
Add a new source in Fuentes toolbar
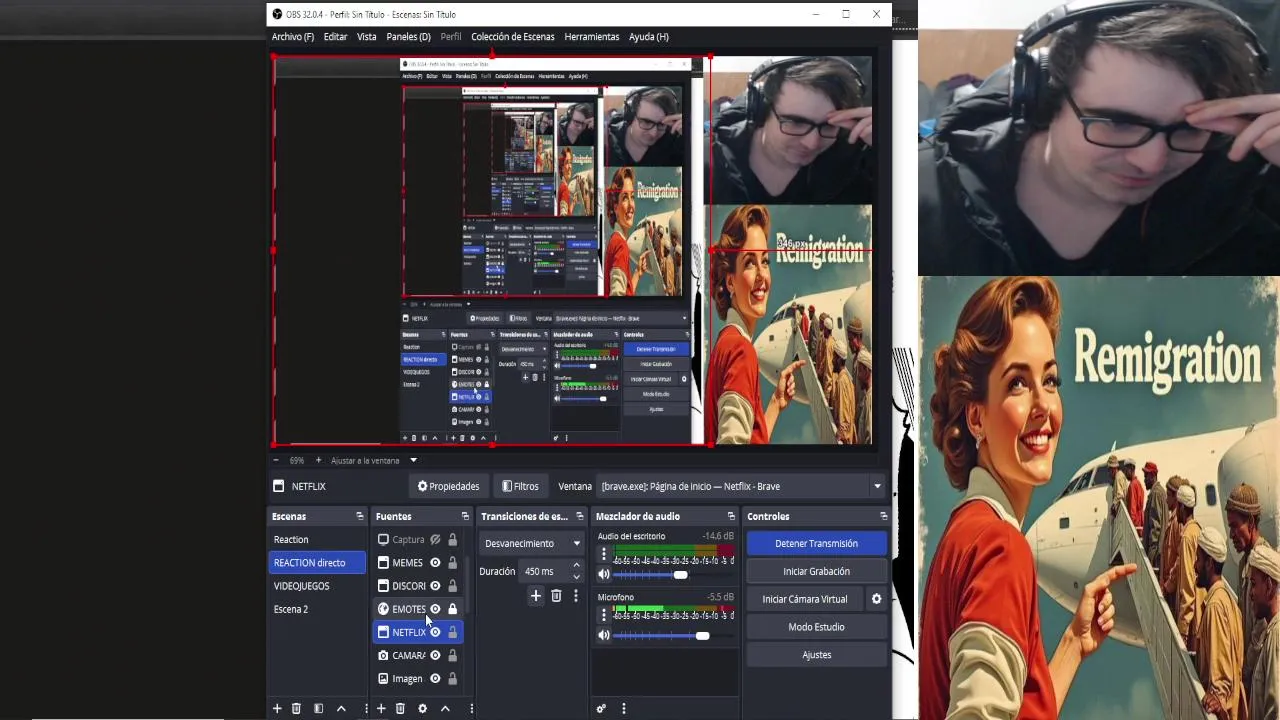coord(381,708)
